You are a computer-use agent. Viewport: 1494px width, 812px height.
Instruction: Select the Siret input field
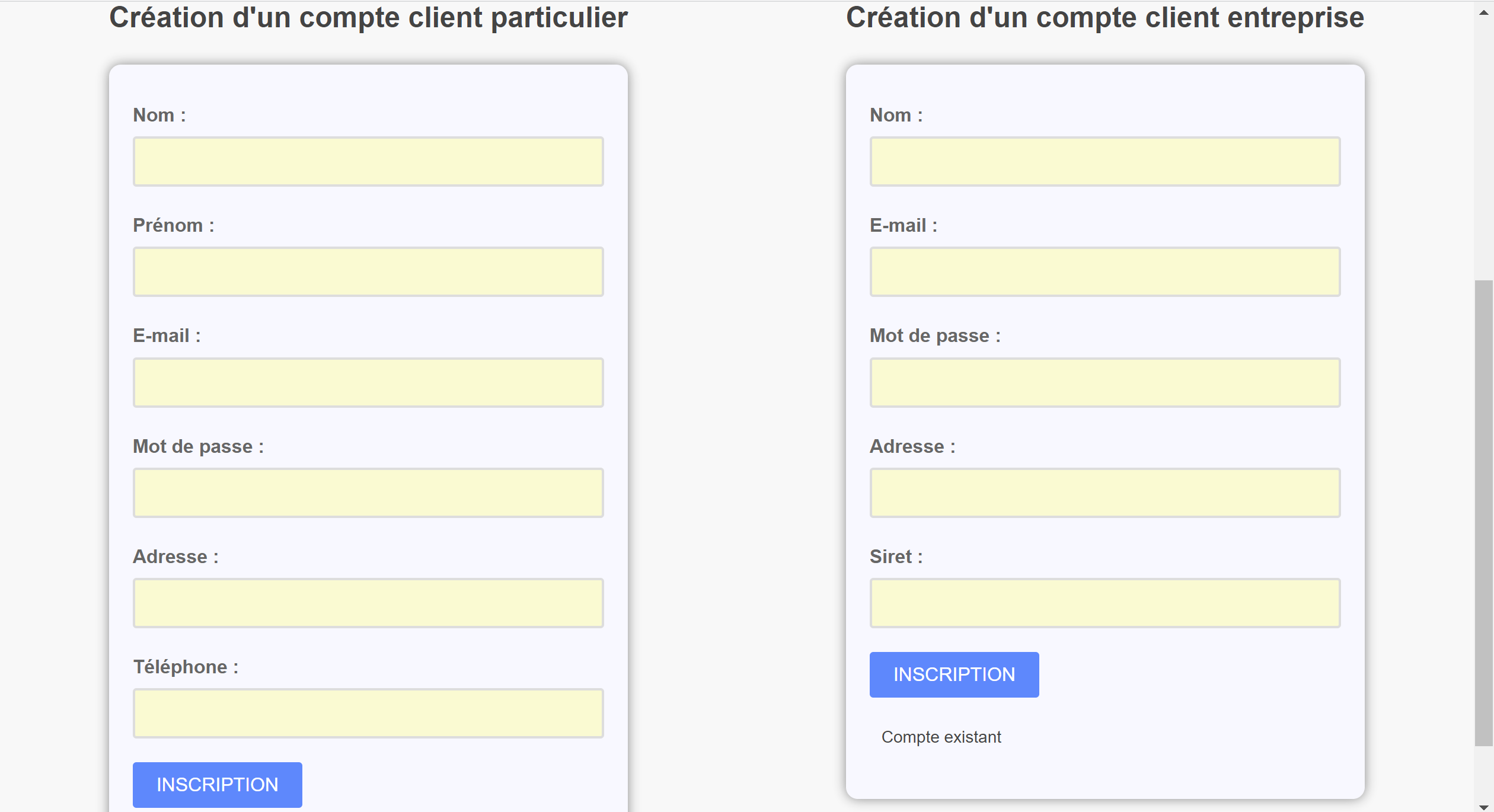click(x=1105, y=603)
